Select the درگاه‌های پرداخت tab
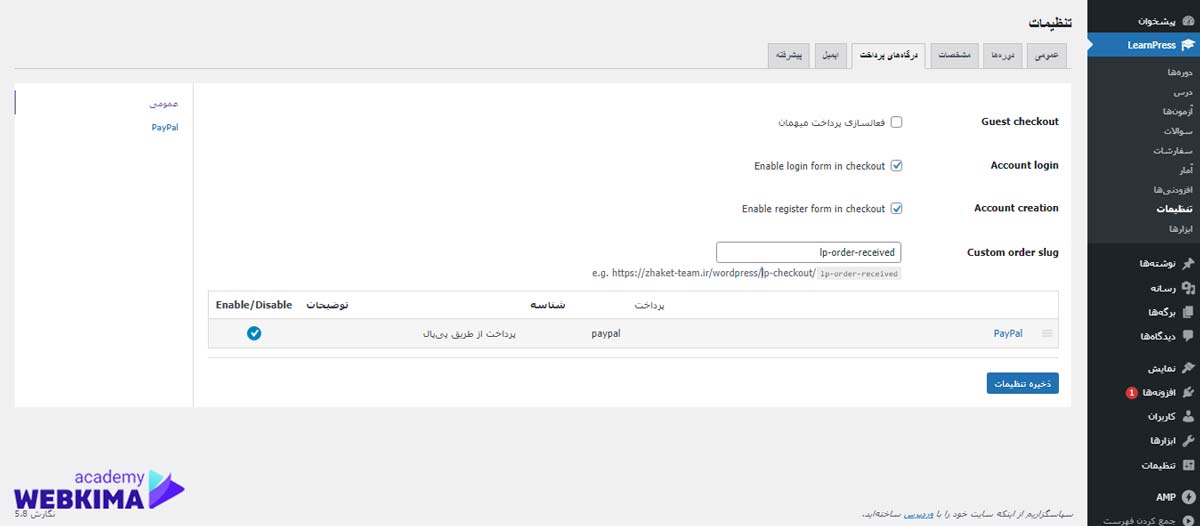The image size is (1200, 526). click(x=888, y=55)
